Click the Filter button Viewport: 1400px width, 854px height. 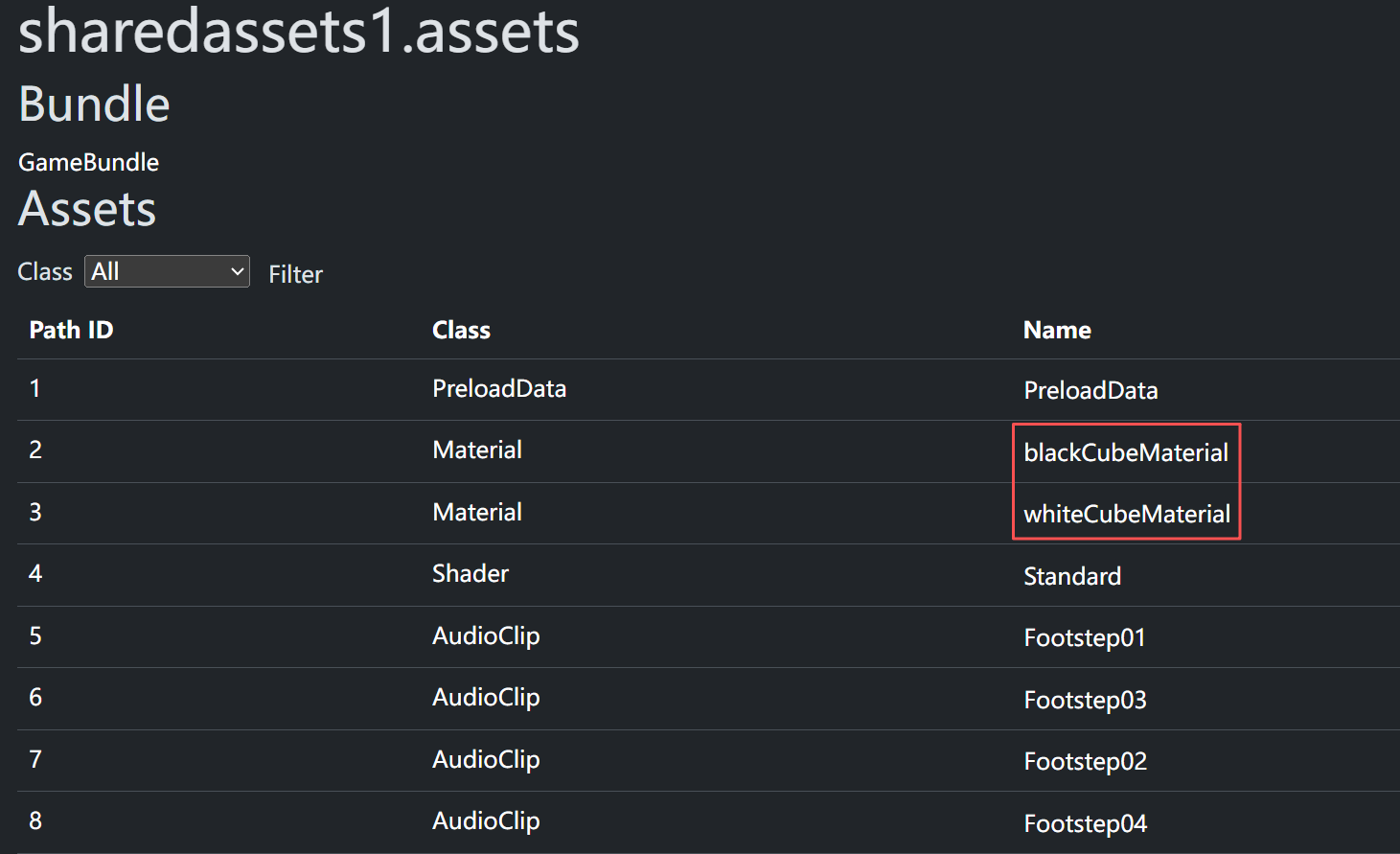pos(295,275)
